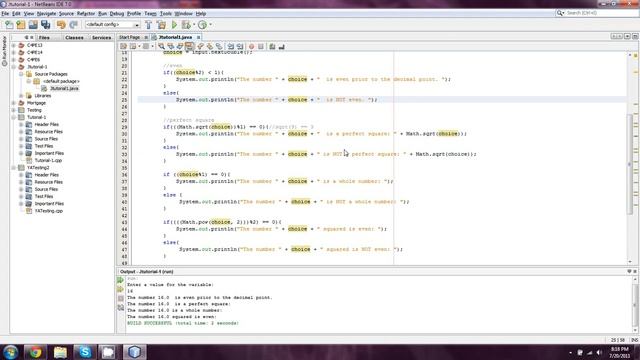
Task: Click the New Project toolbar icon
Action: [21, 25]
